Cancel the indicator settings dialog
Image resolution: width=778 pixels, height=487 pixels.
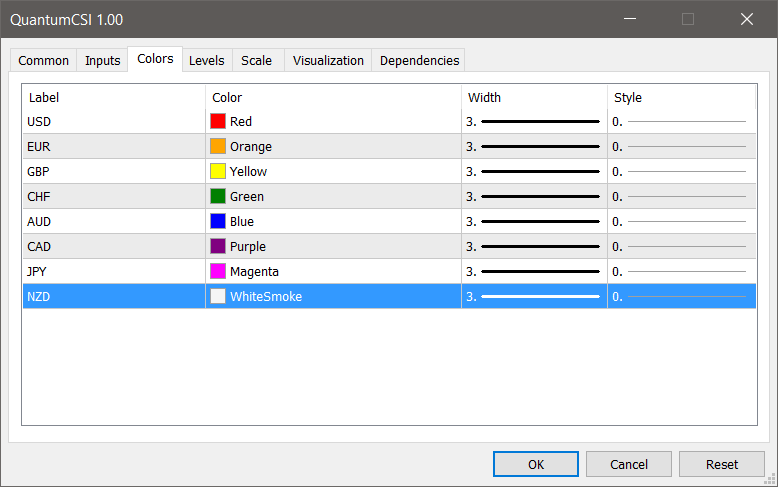[629, 464]
